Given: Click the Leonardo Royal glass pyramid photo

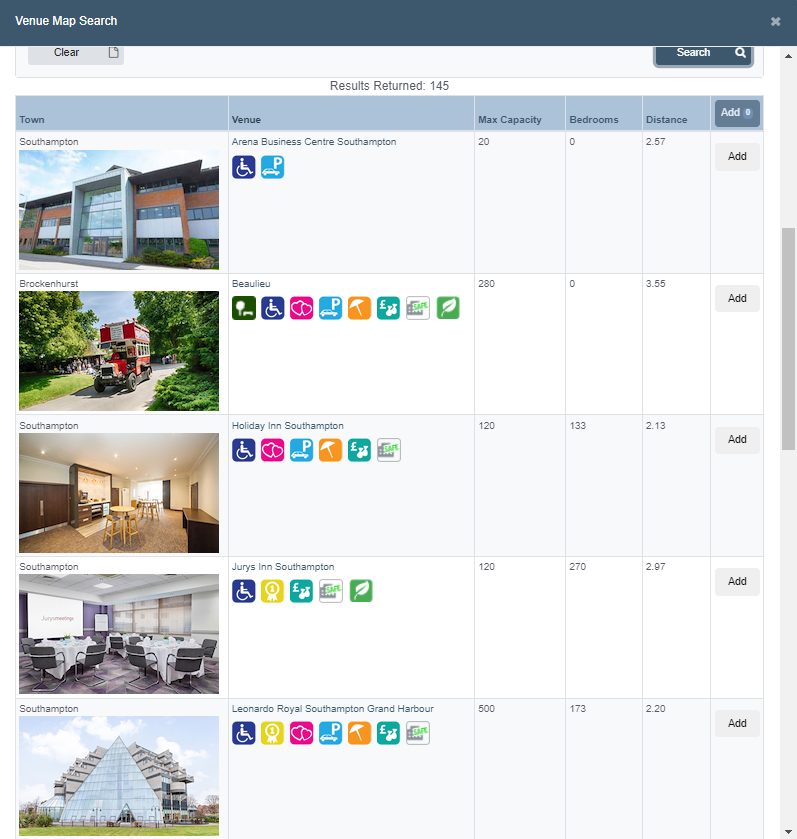Looking at the screenshot, I should [x=119, y=776].
